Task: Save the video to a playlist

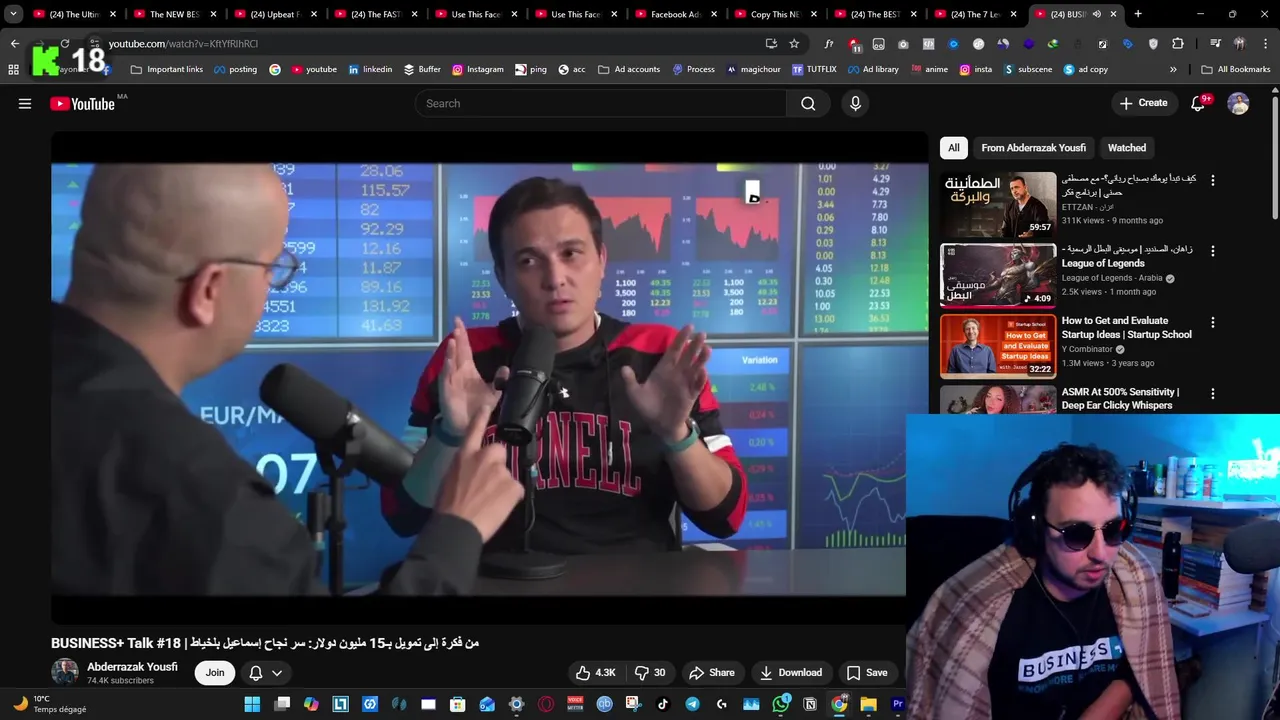Action: (867, 673)
